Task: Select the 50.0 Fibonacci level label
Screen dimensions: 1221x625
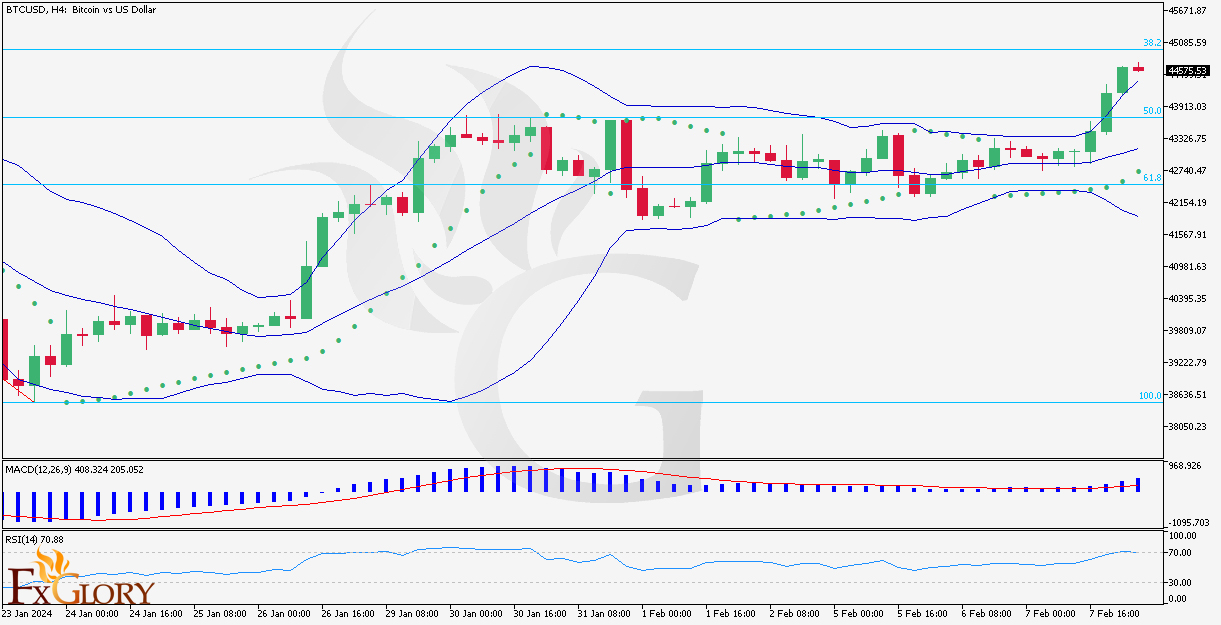Action: pyautogui.click(x=1151, y=111)
